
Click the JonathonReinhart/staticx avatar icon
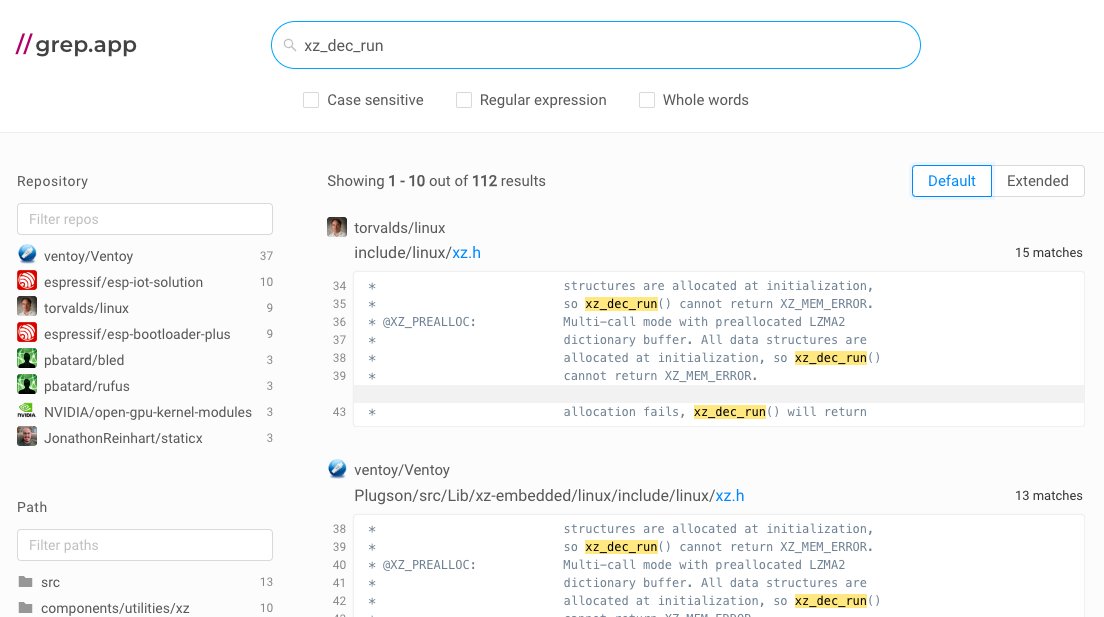pyautogui.click(x=27, y=437)
